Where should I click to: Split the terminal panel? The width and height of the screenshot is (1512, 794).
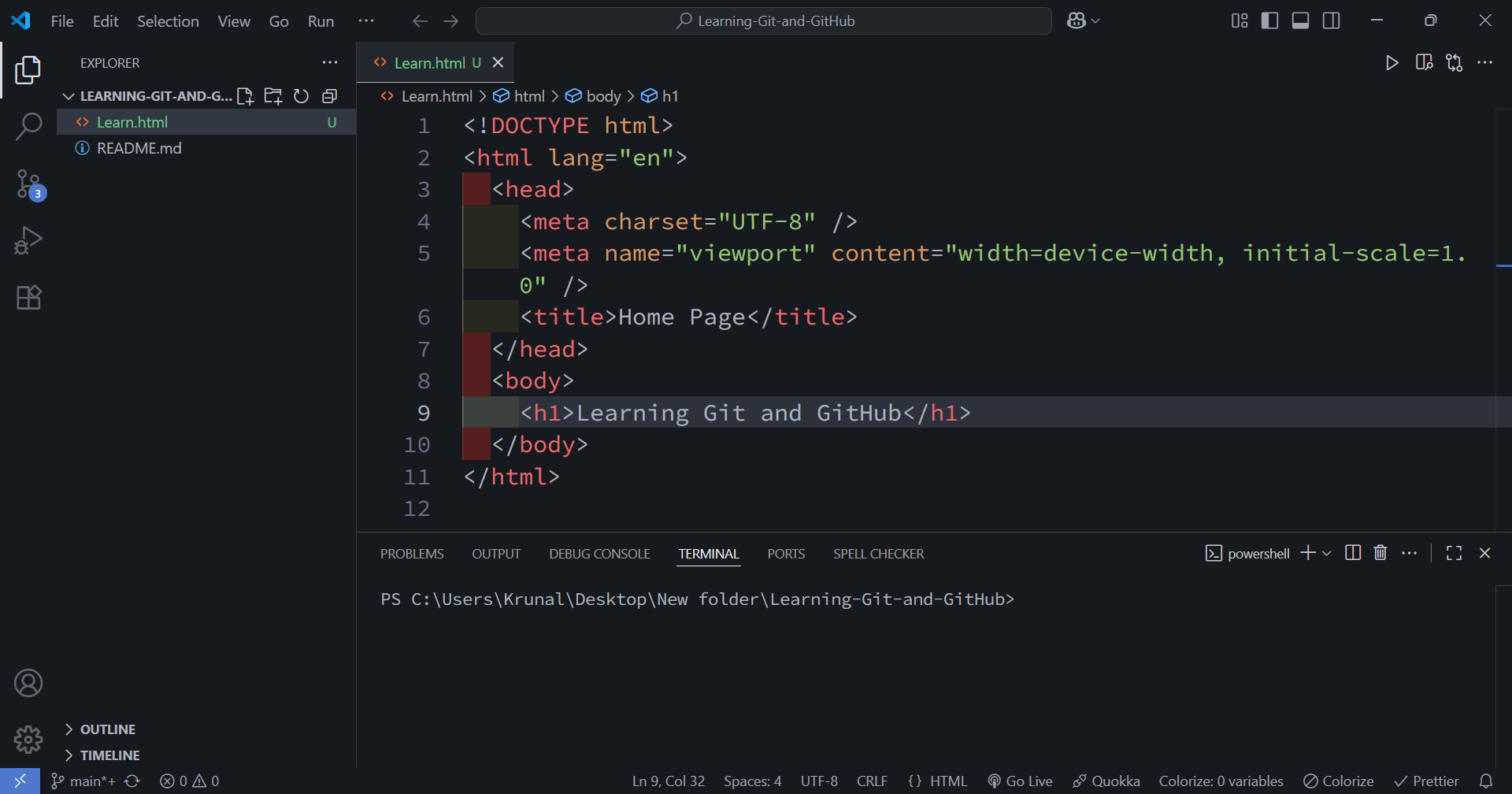pos(1353,553)
